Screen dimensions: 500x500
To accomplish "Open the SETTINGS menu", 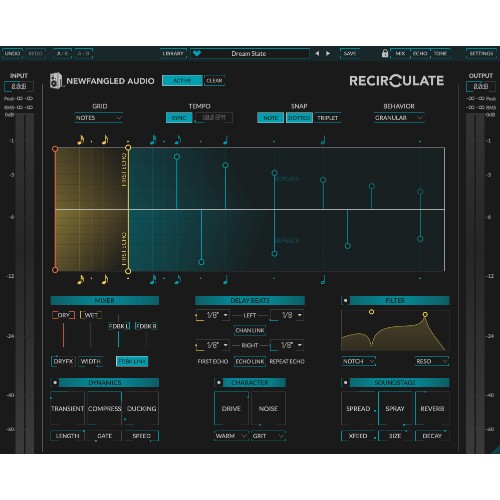I will (x=481, y=53).
